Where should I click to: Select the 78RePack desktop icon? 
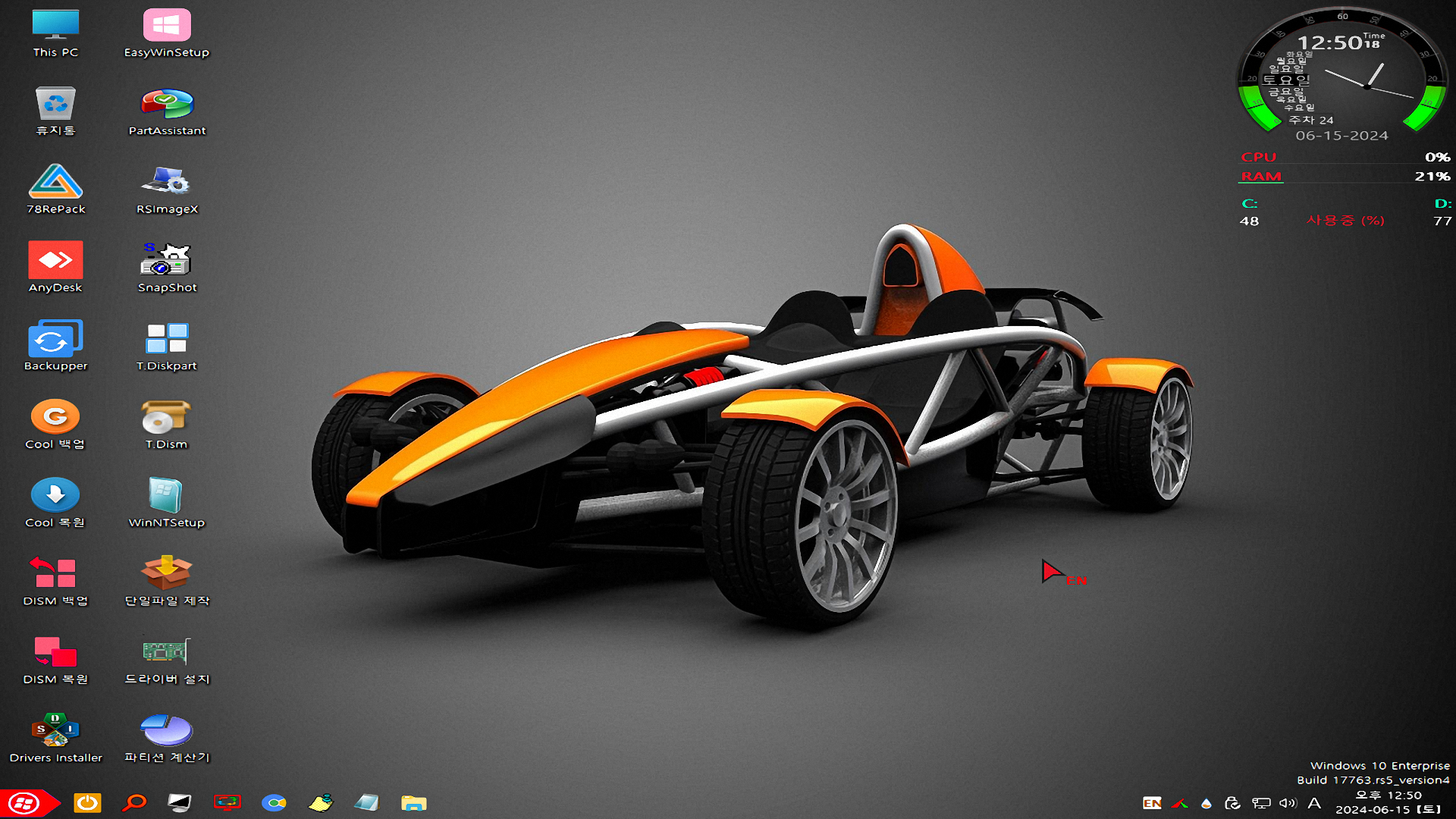(55, 190)
